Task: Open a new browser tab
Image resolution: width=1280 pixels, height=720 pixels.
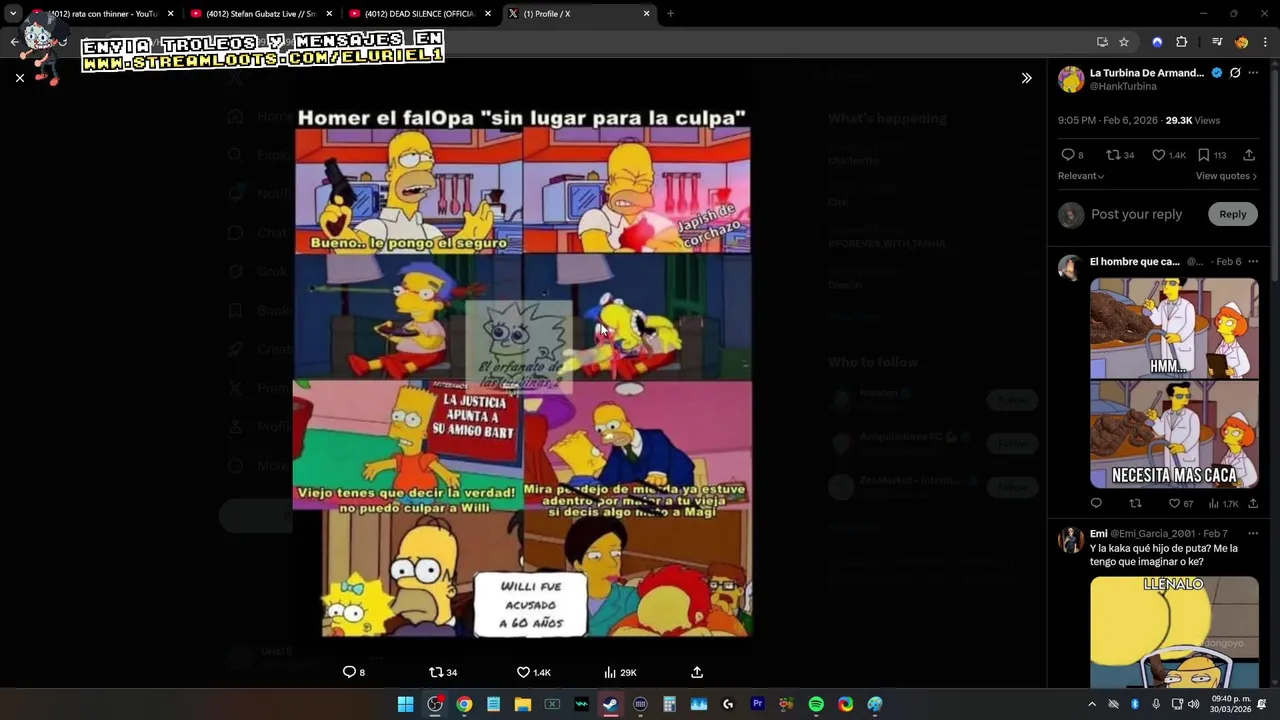Action: point(670,14)
